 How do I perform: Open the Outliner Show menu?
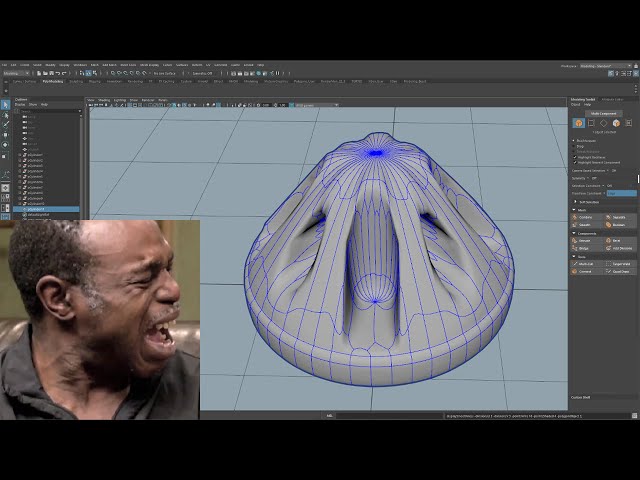coord(33,104)
